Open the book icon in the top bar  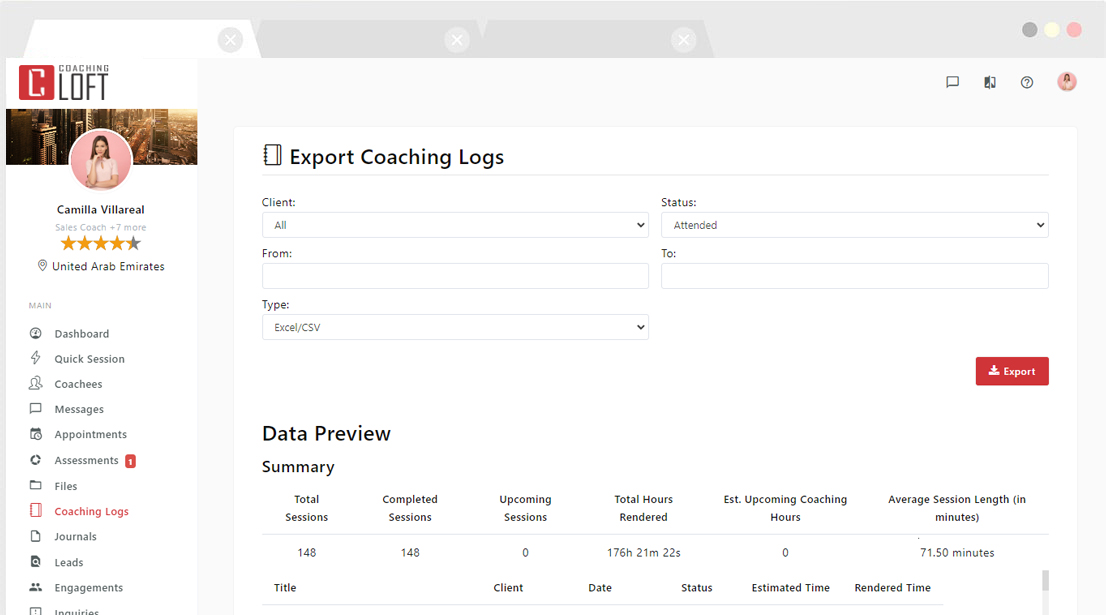coord(990,82)
